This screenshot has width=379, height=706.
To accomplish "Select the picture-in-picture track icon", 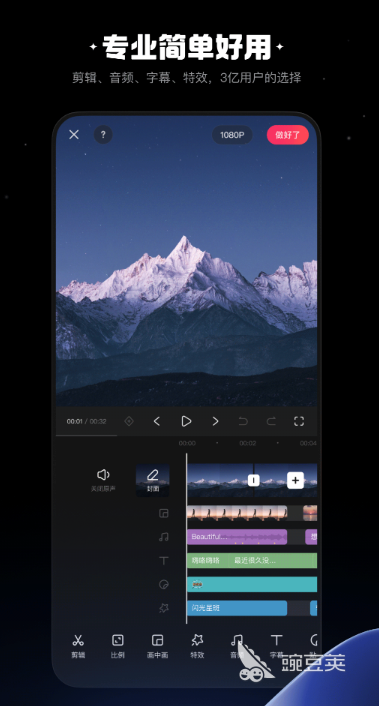I will [164, 513].
